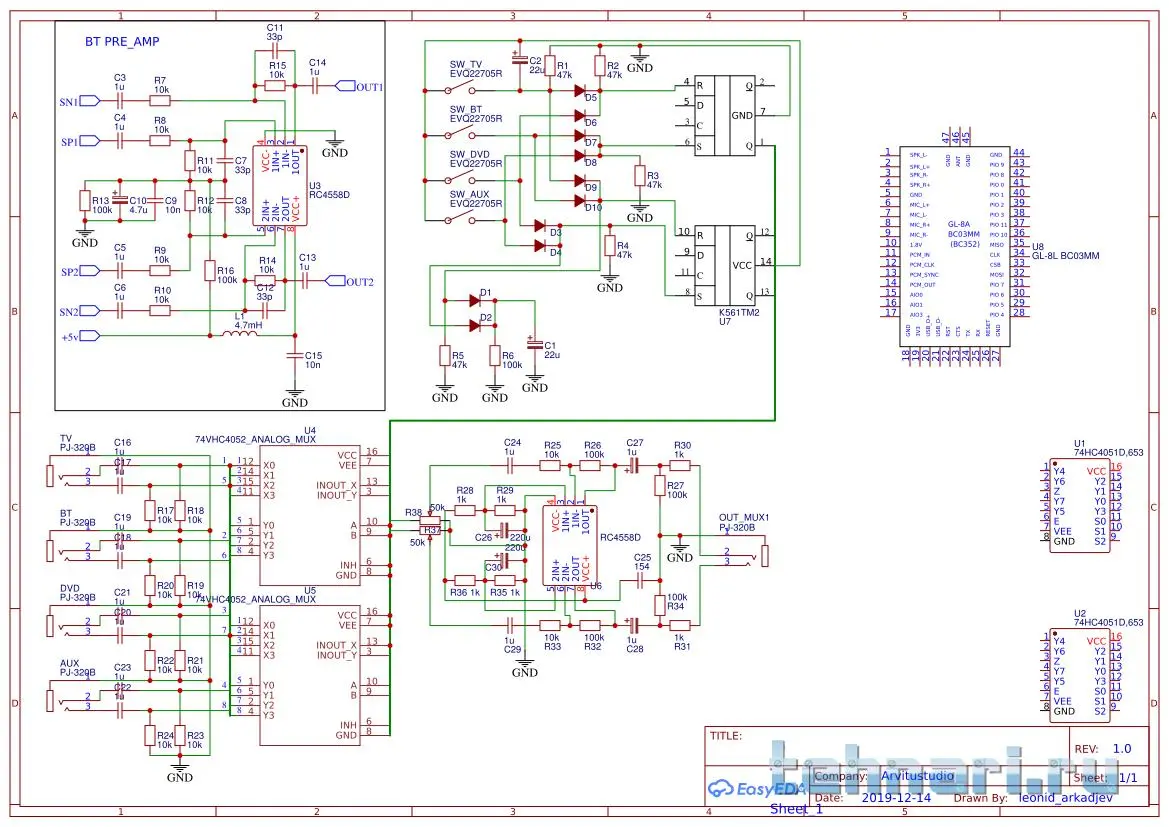This screenshot has width=1169, height=827.
Task: Click the C1 22u capacitor label
Action: (x=552, y=350)
